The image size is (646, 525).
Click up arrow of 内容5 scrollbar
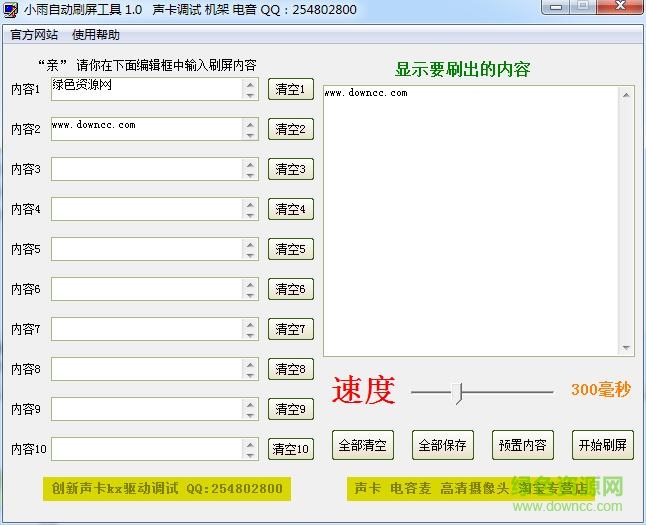(x=250, y=244)
